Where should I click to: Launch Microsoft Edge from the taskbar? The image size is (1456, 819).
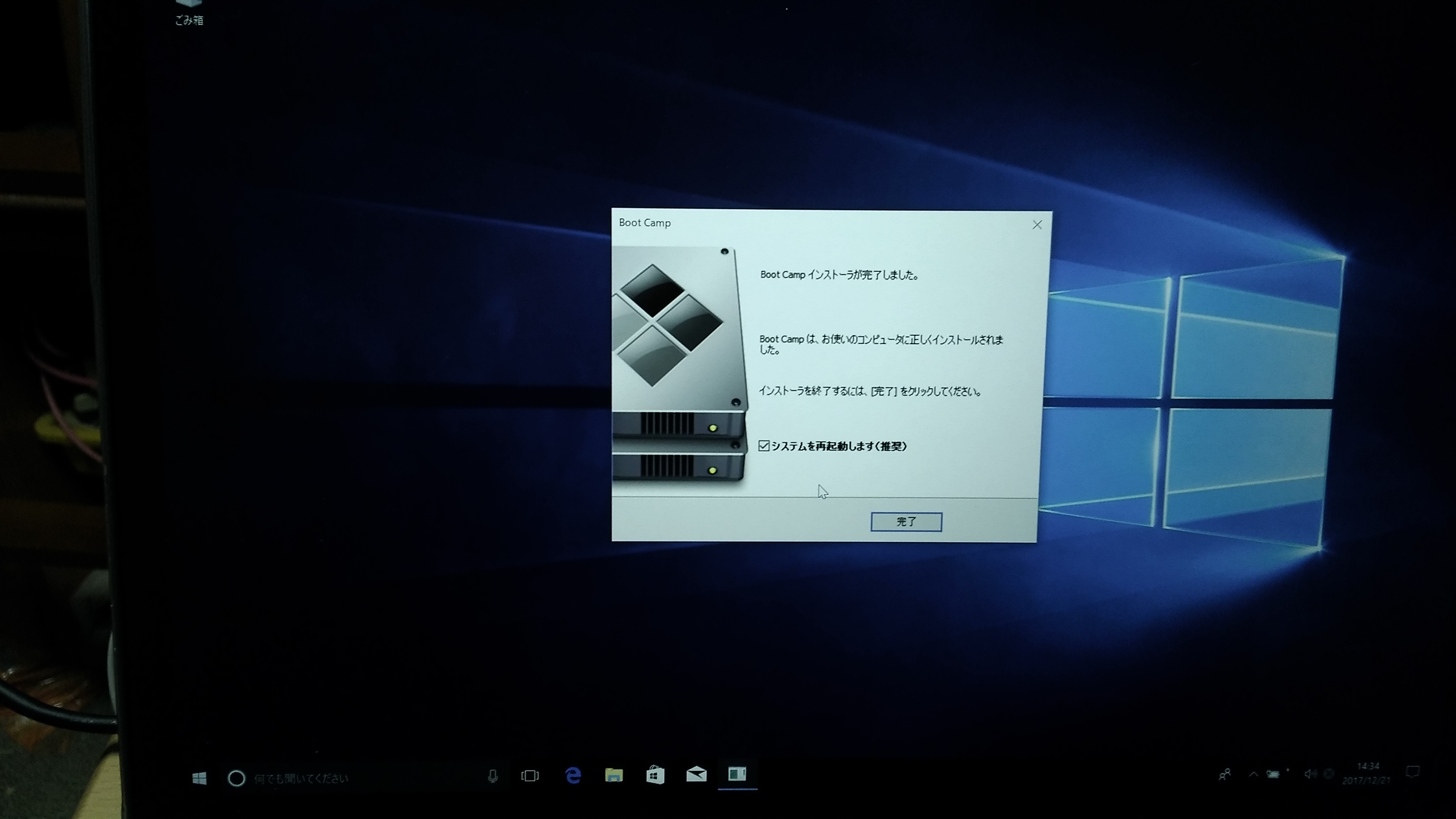click(x=573, y=775)
